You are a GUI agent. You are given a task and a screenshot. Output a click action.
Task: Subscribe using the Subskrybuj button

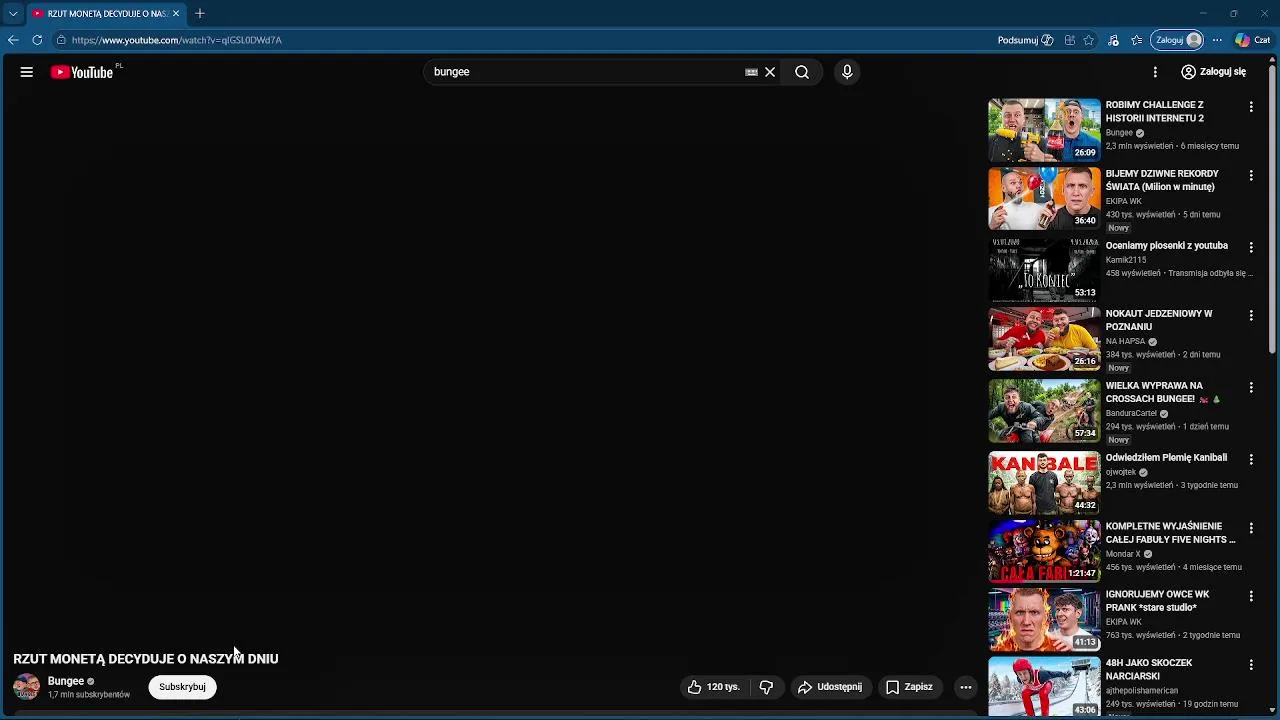(x=182, y=687)
